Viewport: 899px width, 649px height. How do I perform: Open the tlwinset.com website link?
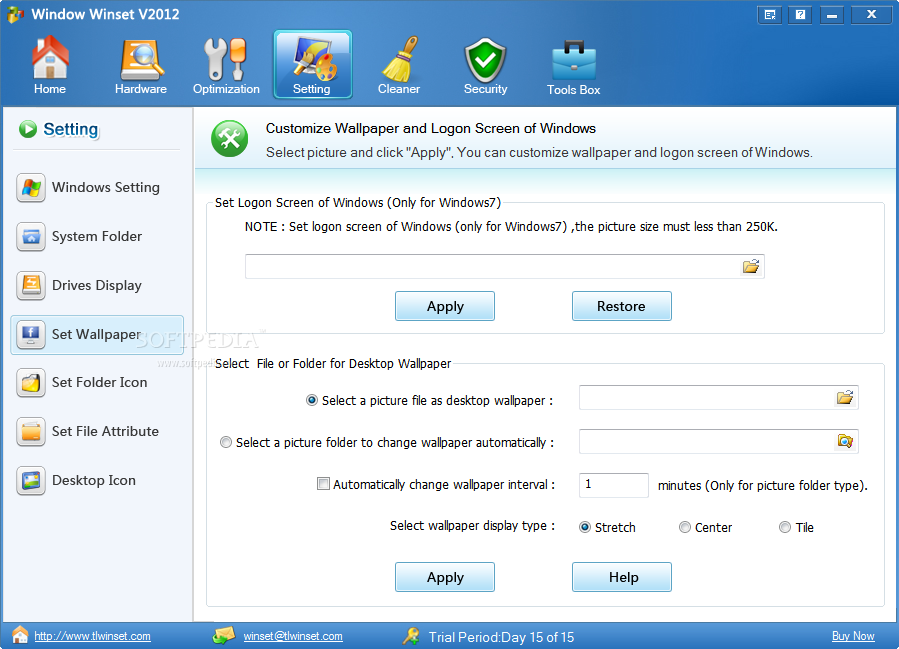click(x=92, y=636)
